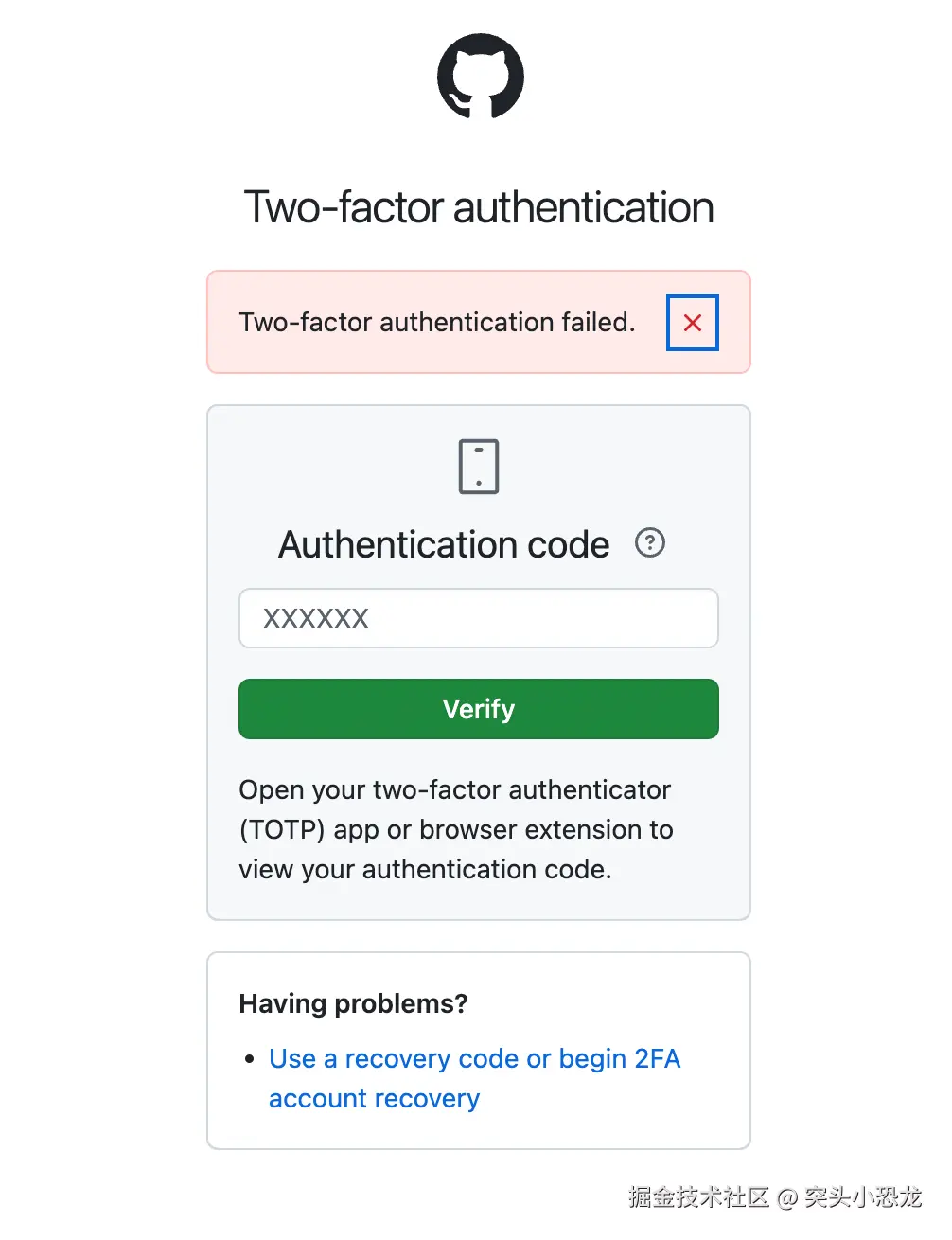Dismiss the authentication failed error banner
This screenshot has height=1240, width=952.
(x=692, y=323)
